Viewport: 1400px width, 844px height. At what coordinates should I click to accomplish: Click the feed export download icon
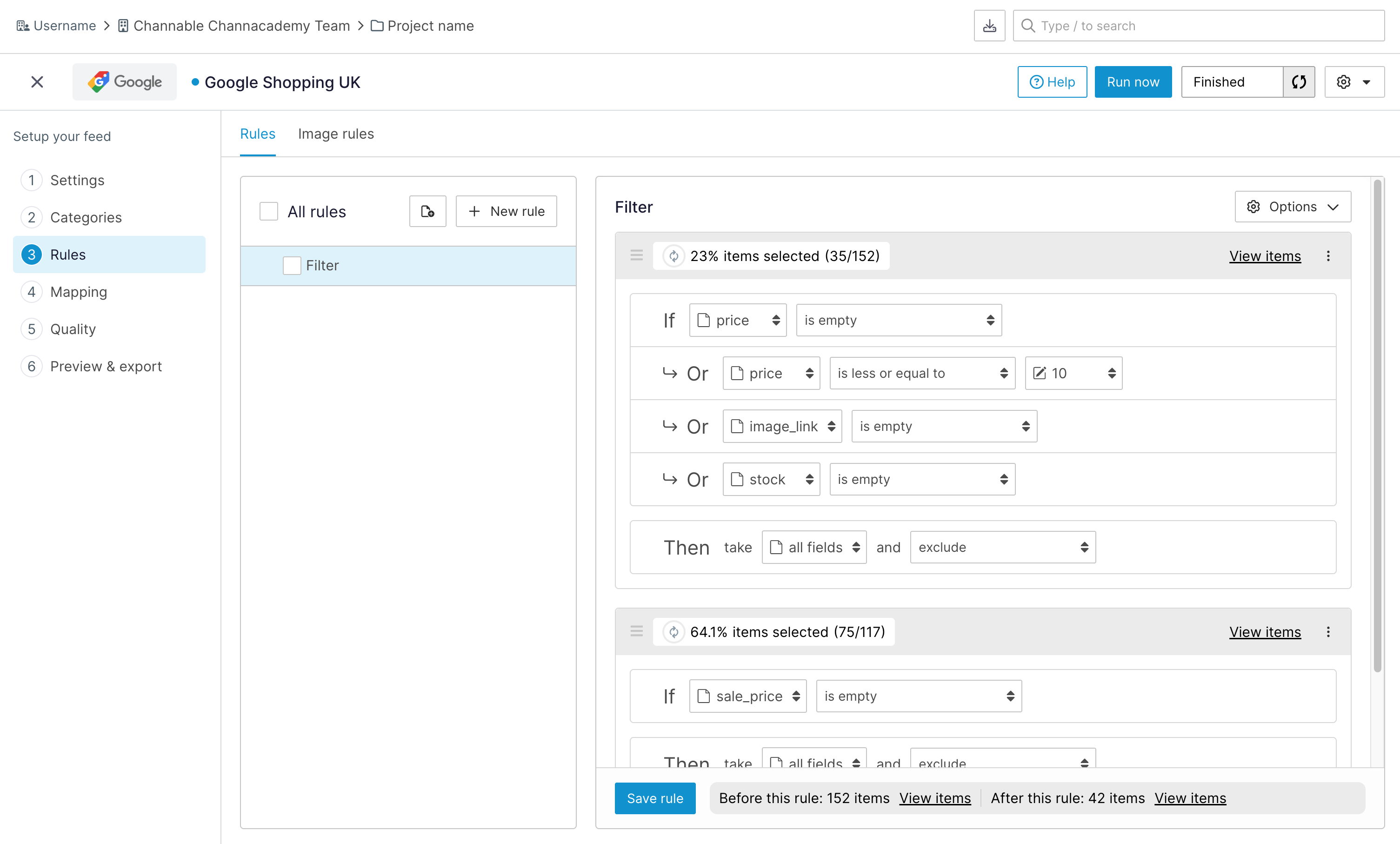tap(989, 25)
